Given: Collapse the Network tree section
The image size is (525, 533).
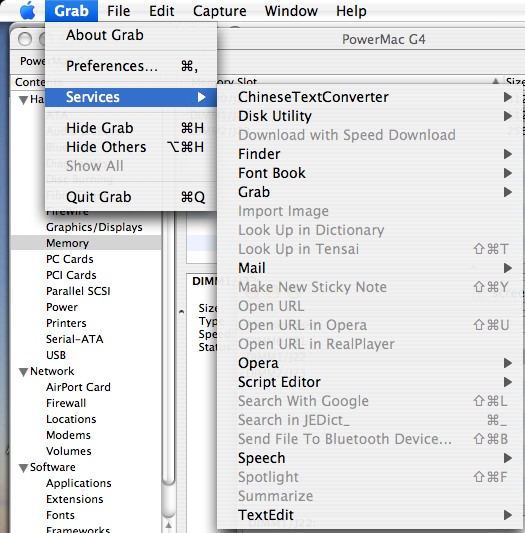Looking at the screenshot, I should coord(23,372).
